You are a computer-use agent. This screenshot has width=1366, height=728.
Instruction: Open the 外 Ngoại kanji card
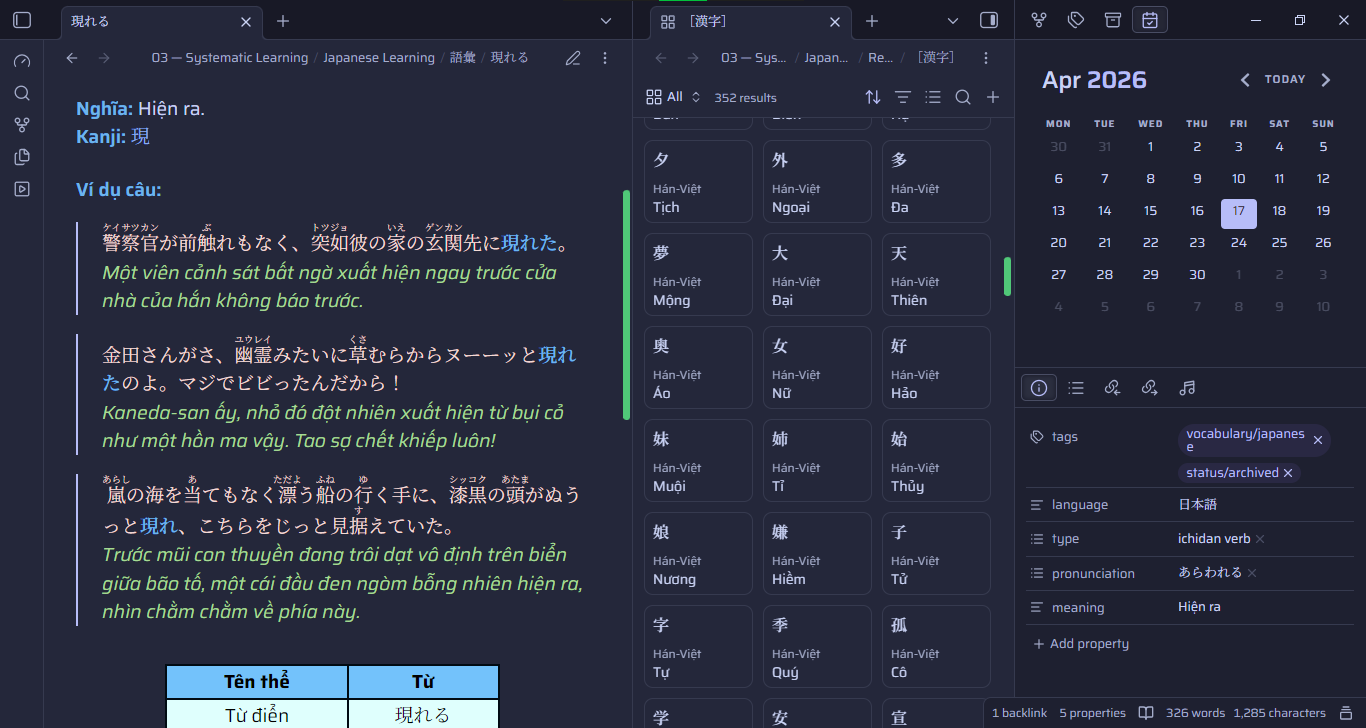click(x=817, y=182)
